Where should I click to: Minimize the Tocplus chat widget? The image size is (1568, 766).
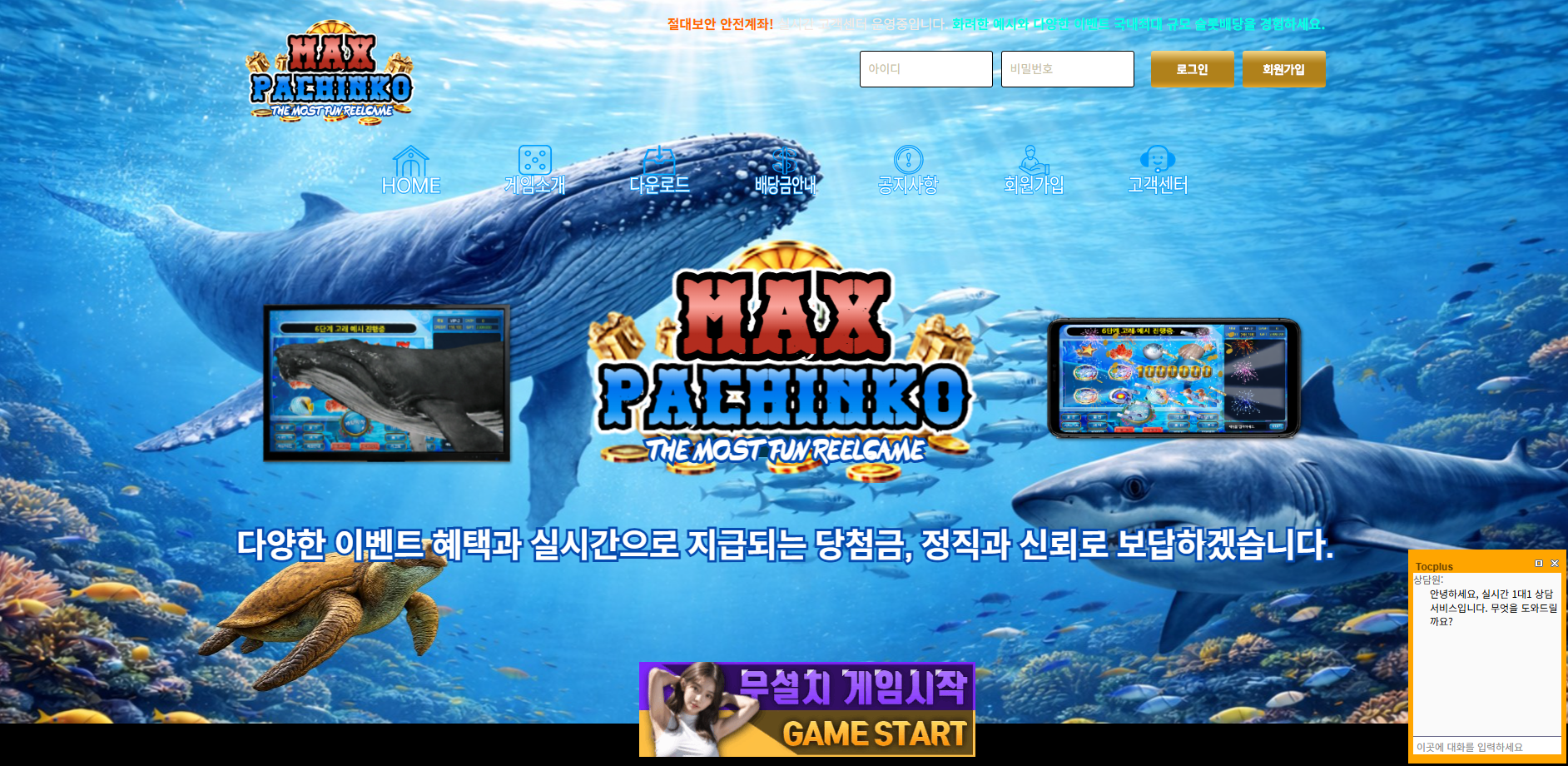click(1539, 564)
